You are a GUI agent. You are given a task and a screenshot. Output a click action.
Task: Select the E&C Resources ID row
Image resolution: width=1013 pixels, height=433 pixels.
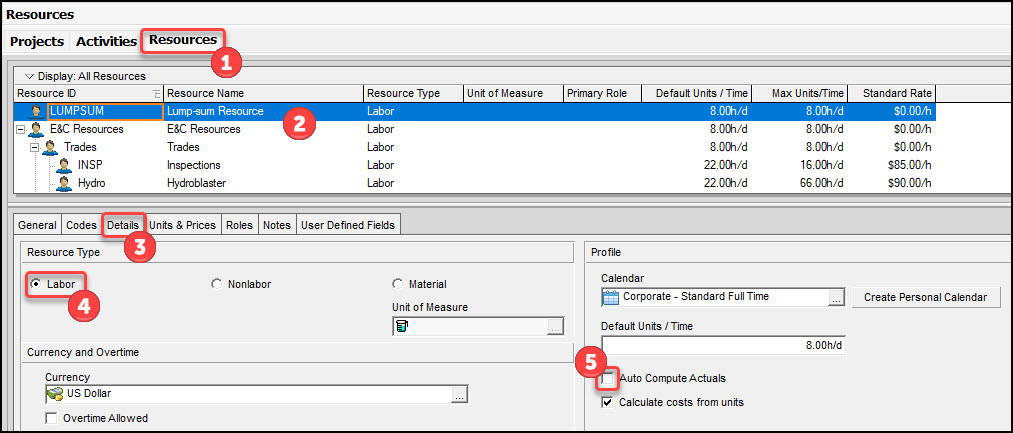87,129
